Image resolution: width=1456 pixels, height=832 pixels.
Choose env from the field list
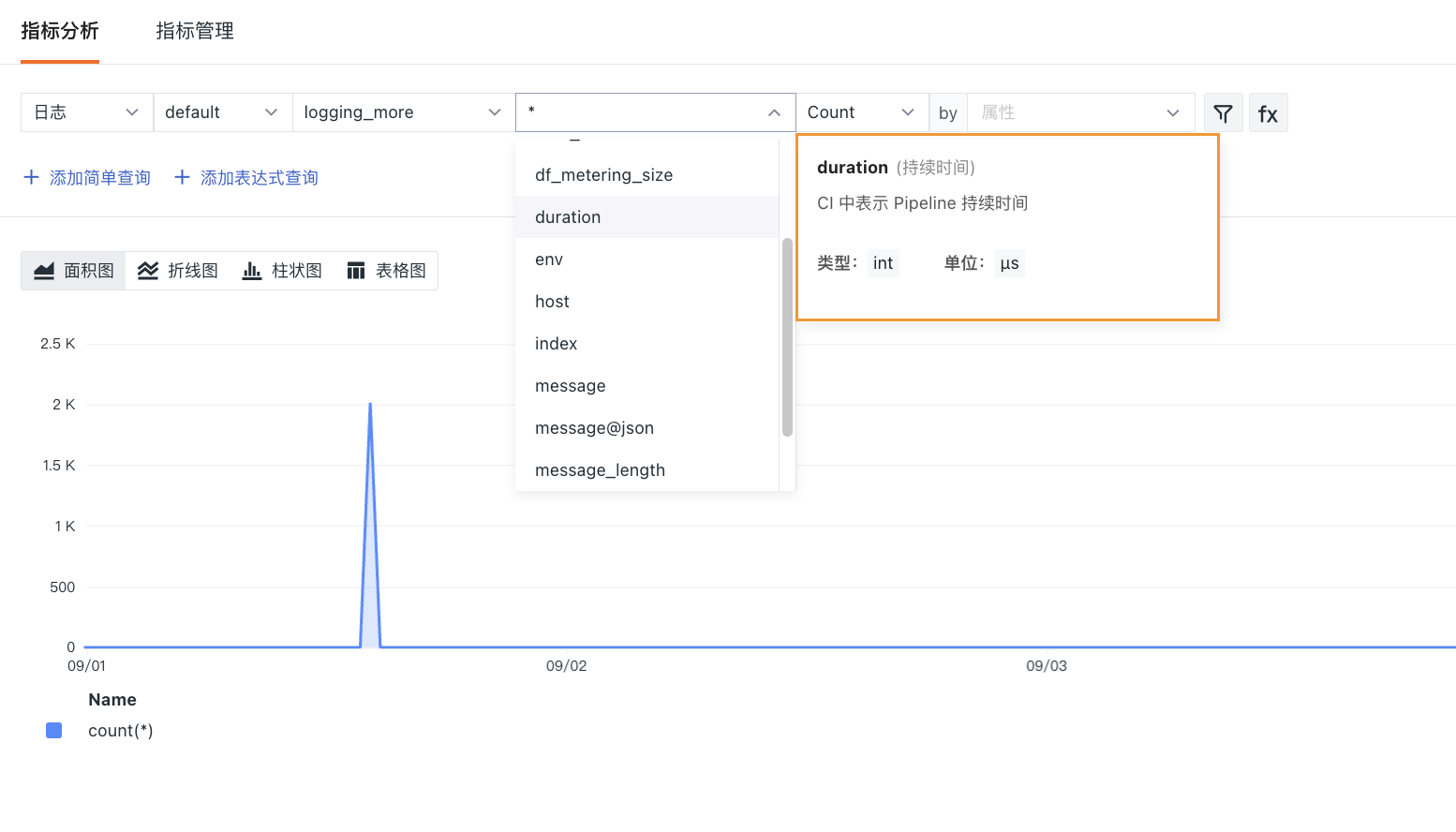[646, 260]
